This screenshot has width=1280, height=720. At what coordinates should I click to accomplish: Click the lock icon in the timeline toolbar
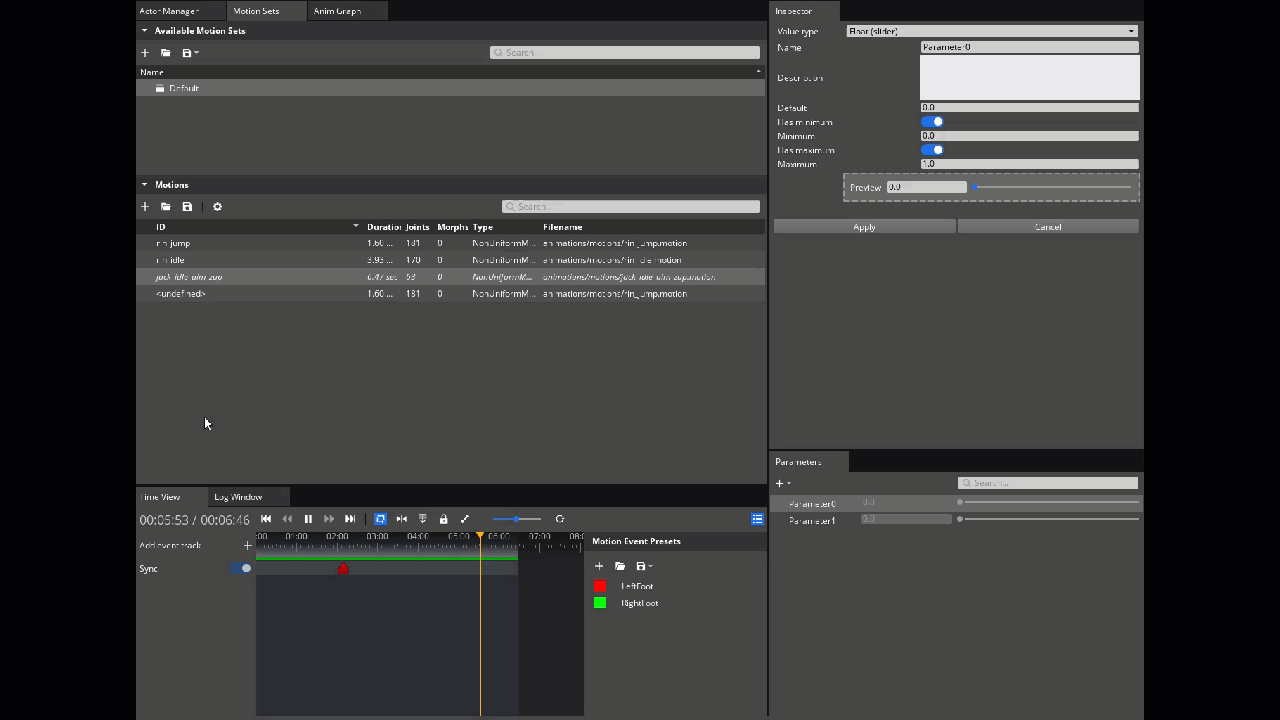tap(443, 519)
